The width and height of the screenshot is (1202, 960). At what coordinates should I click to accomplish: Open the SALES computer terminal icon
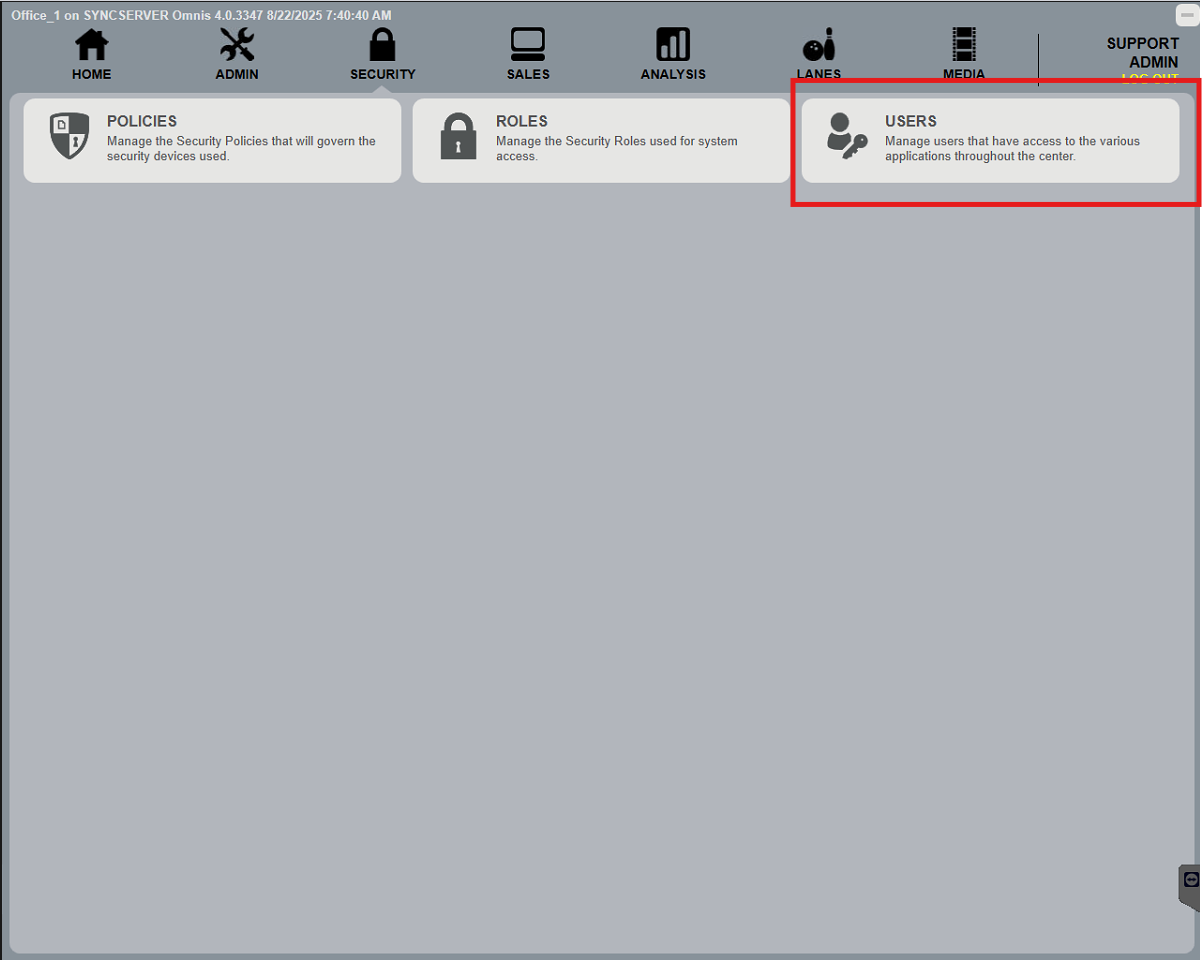527,45
